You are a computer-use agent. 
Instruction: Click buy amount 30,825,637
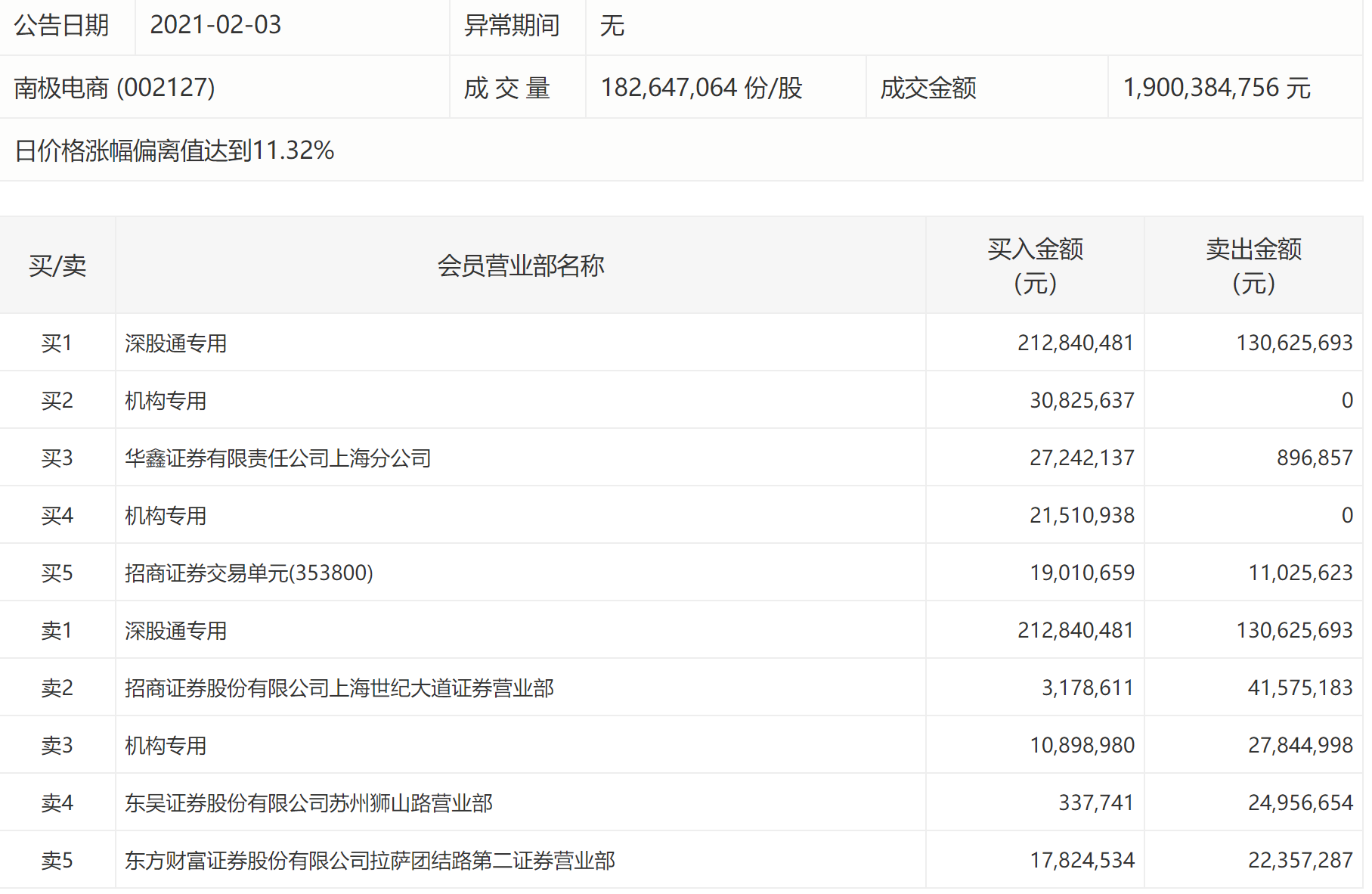coord(1082,401)
